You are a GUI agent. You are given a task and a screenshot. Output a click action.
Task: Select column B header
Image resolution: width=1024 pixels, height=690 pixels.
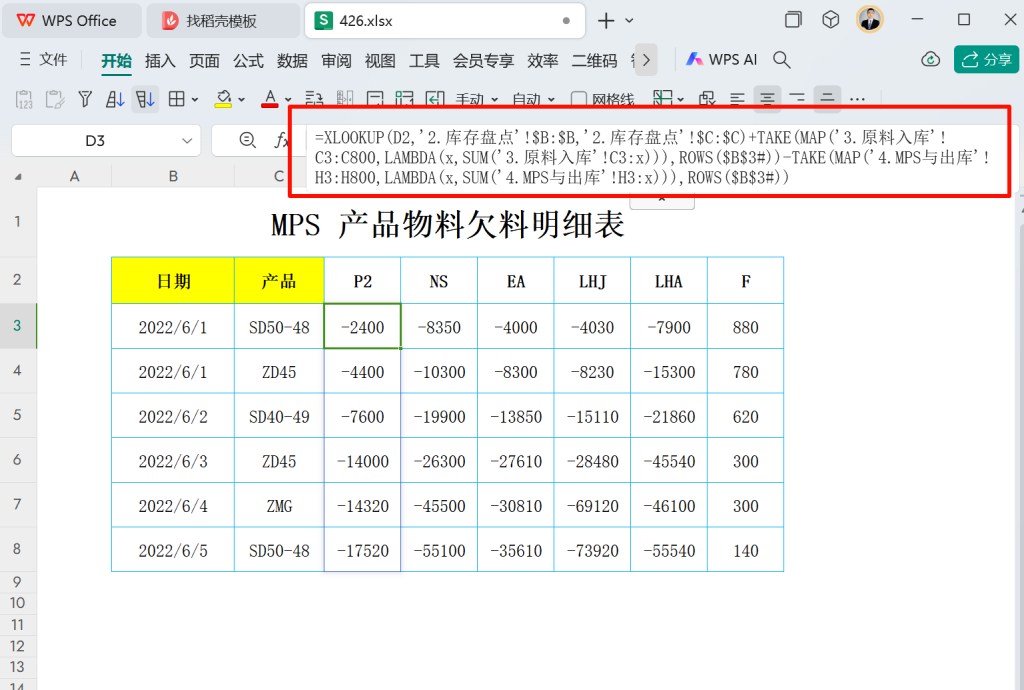click(173, 176)
